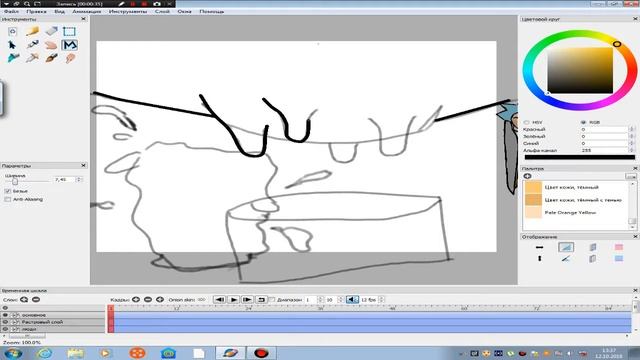Click inside the color square picker

coord(580,70)
